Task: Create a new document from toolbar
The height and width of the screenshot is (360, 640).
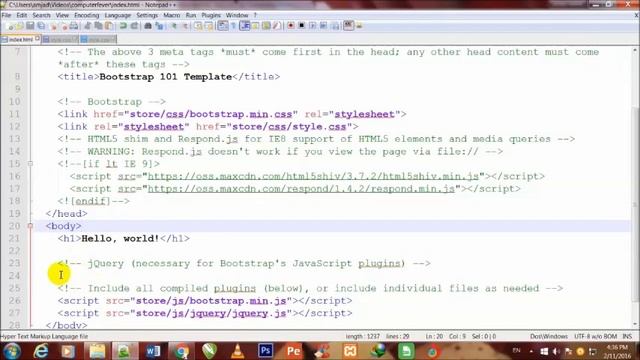Action: click(10, 26)
